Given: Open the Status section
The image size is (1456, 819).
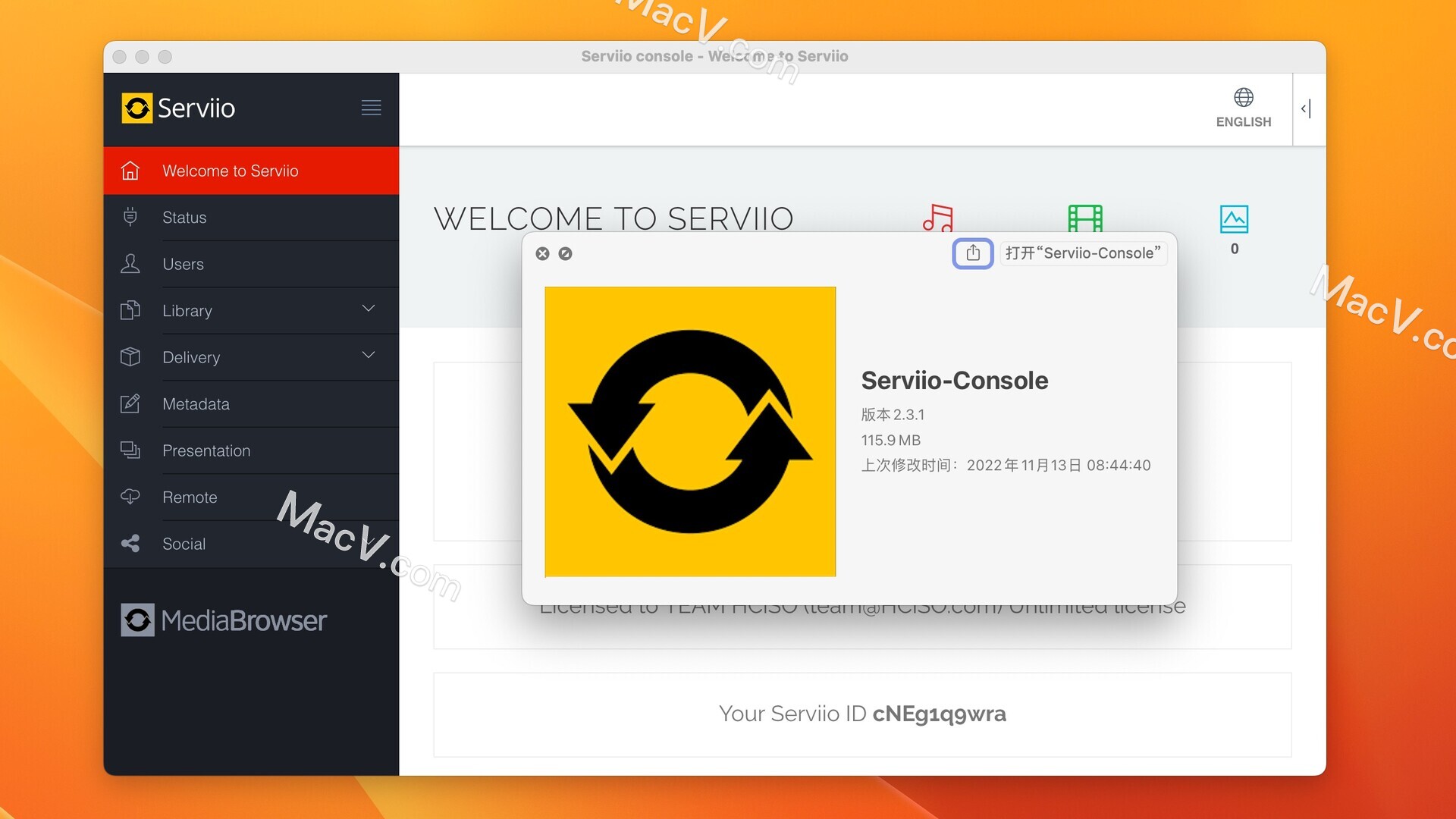Looking at the screenshot, I should (x=251, y=218).
